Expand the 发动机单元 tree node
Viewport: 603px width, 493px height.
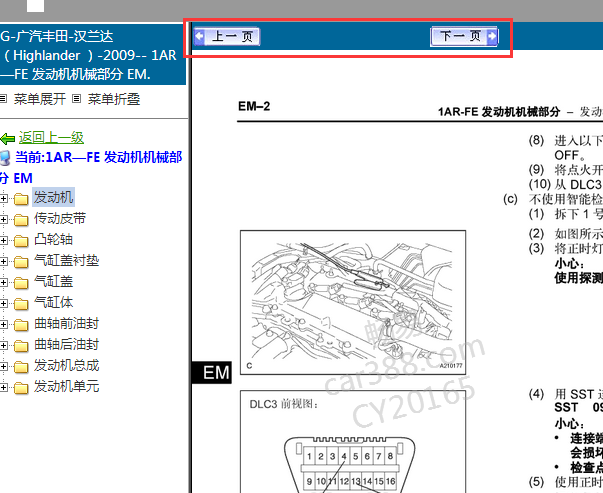[3, 387]
